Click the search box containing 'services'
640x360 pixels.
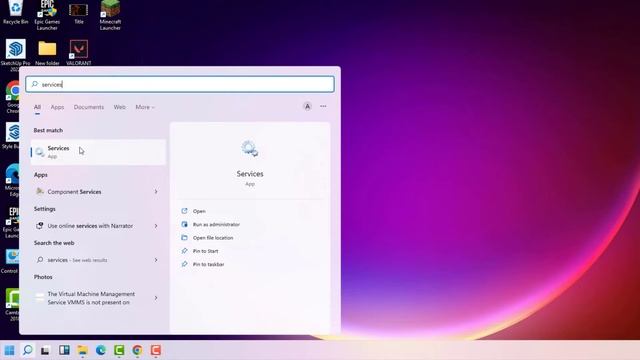tap(180, 84)
